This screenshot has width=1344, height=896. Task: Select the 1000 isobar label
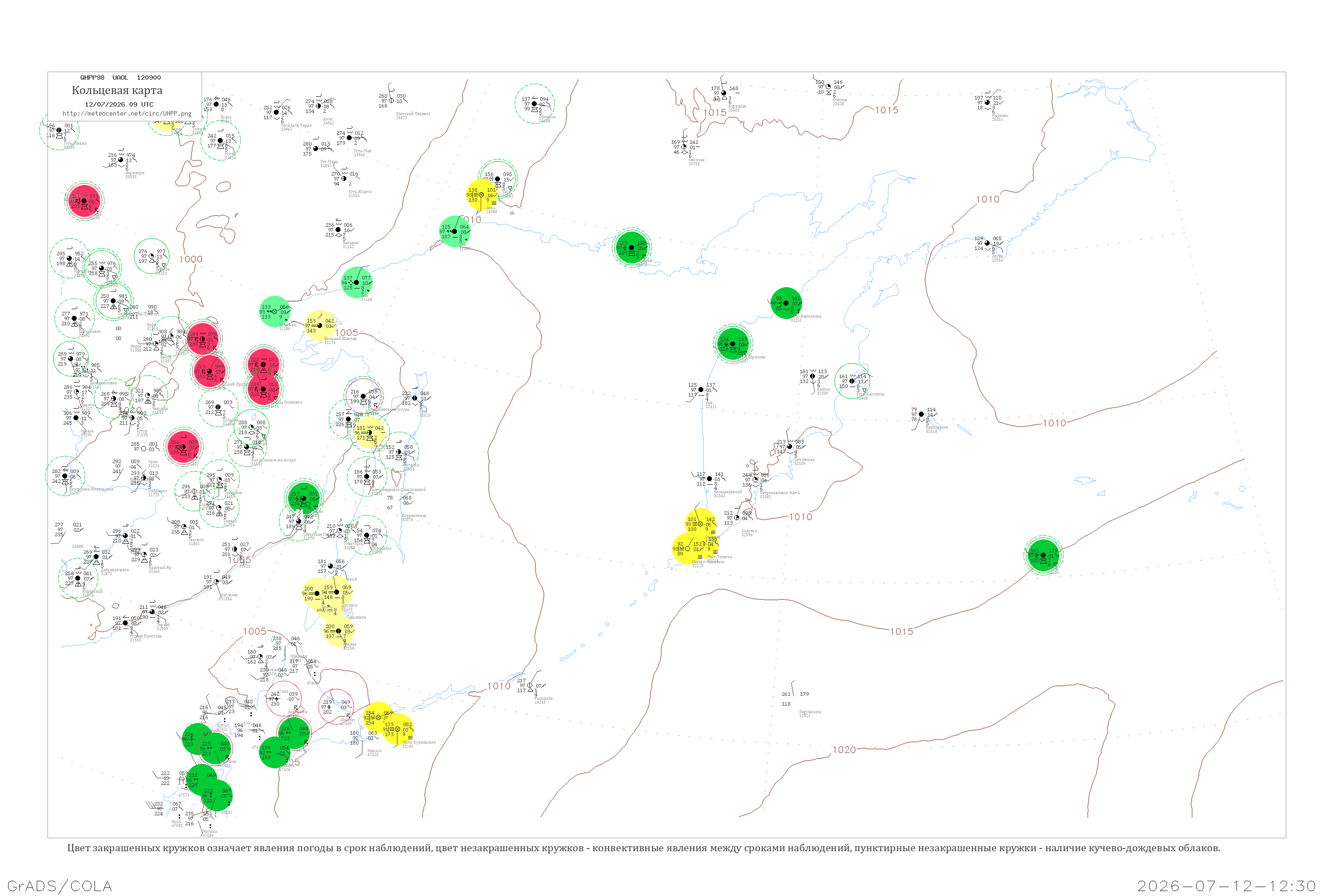click(191, 259)
